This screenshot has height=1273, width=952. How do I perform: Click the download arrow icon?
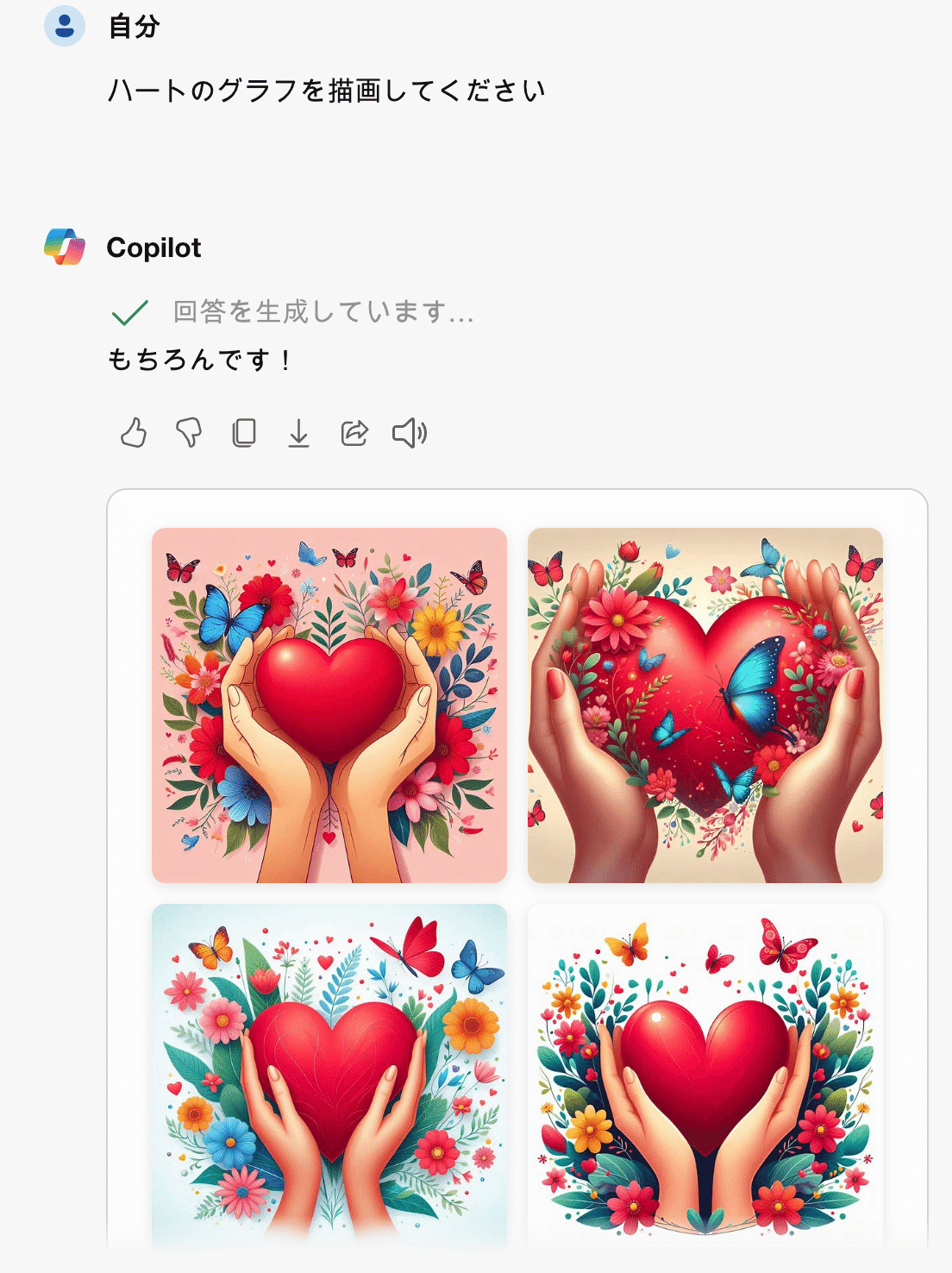[x=298, y=433]
